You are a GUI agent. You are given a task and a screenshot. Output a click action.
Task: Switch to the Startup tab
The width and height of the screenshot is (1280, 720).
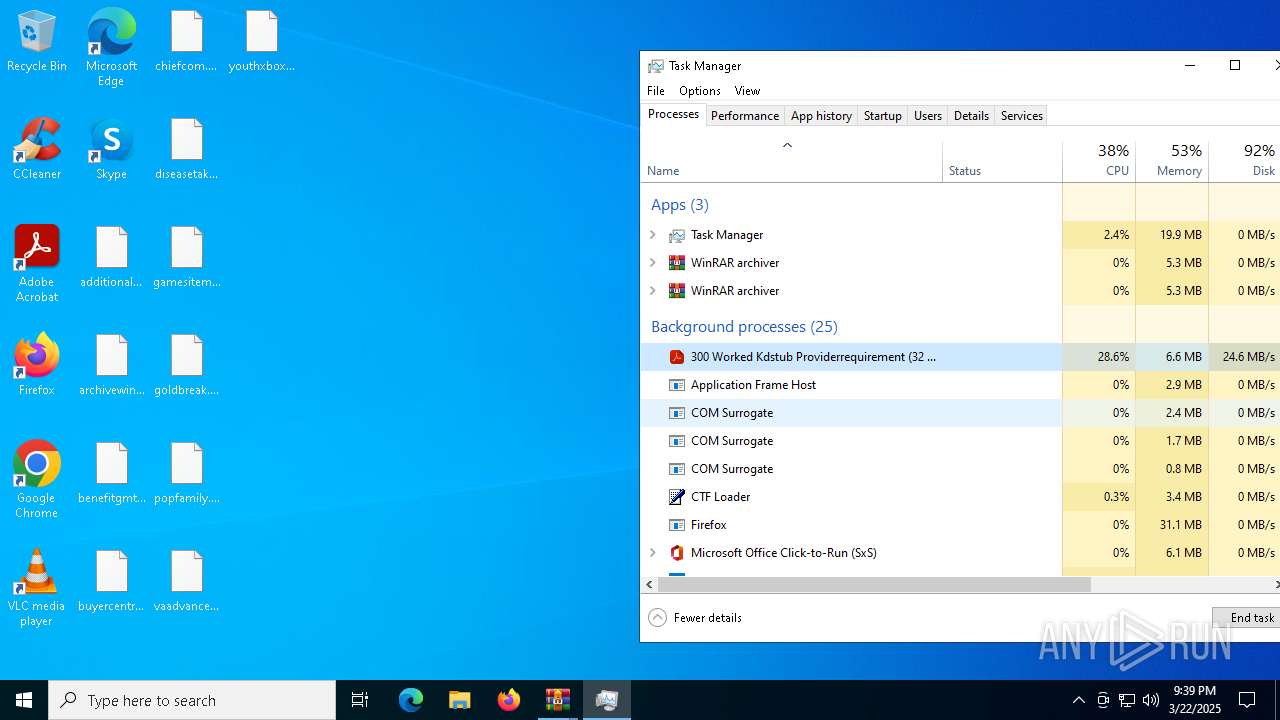[883, 116]
